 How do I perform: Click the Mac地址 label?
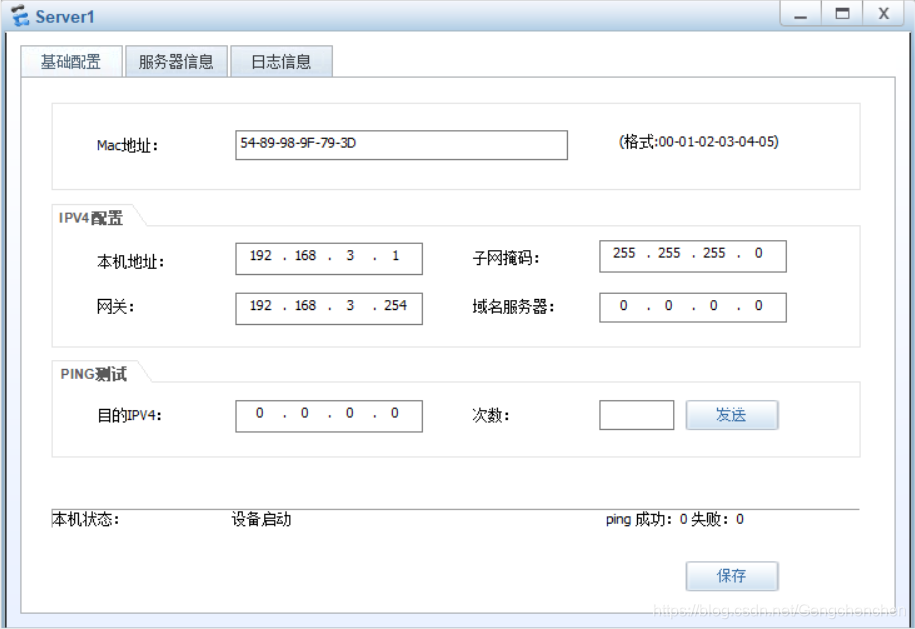[127, 145]
